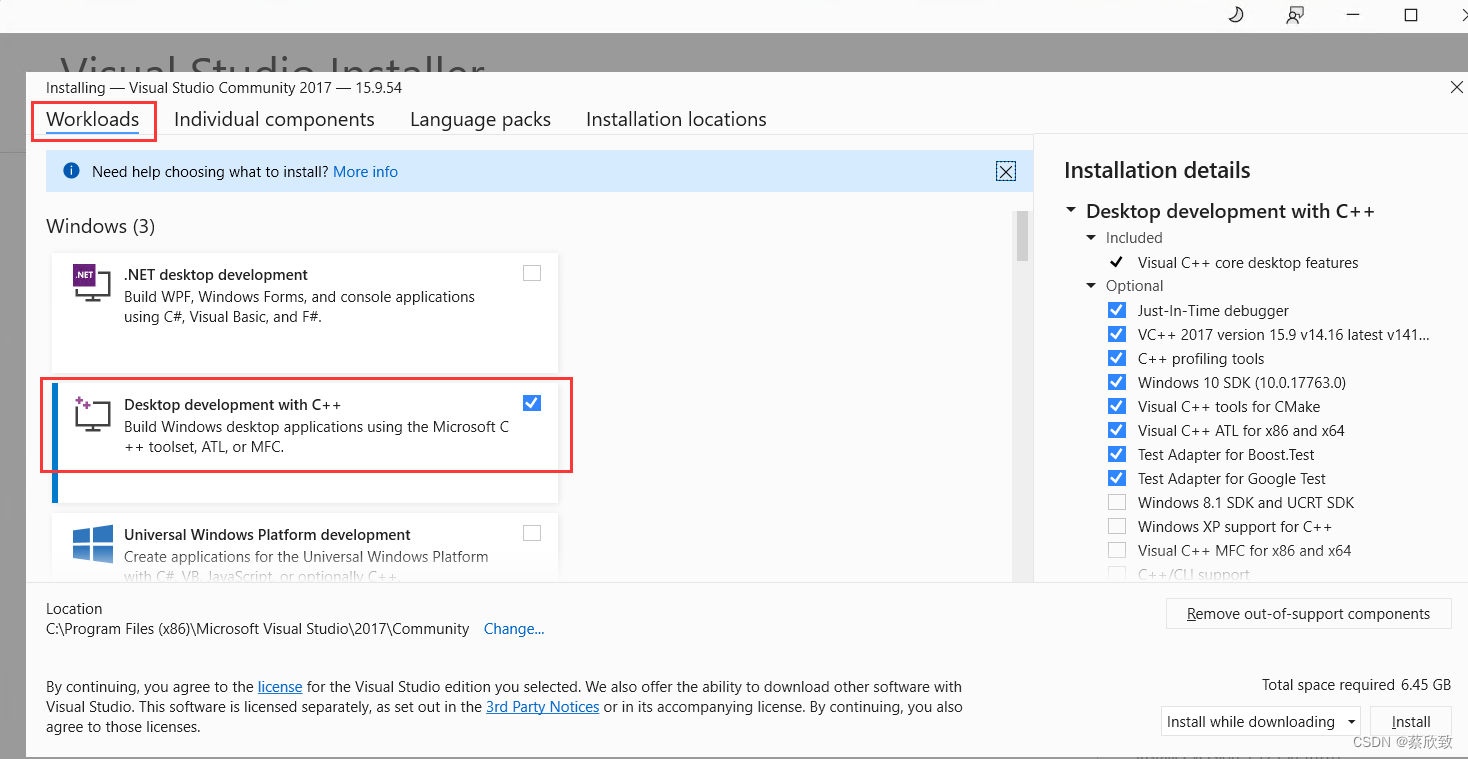Click the Windows (3) section heading
Screen dimensions: 1468x759
[101, 226]
